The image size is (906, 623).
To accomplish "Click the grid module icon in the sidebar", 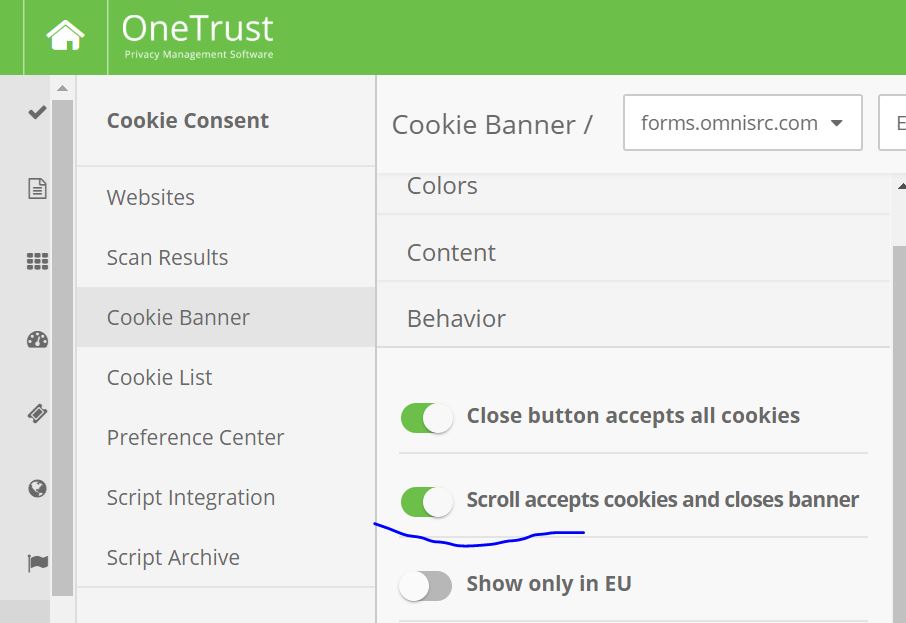I will click(x=36, y=261).
